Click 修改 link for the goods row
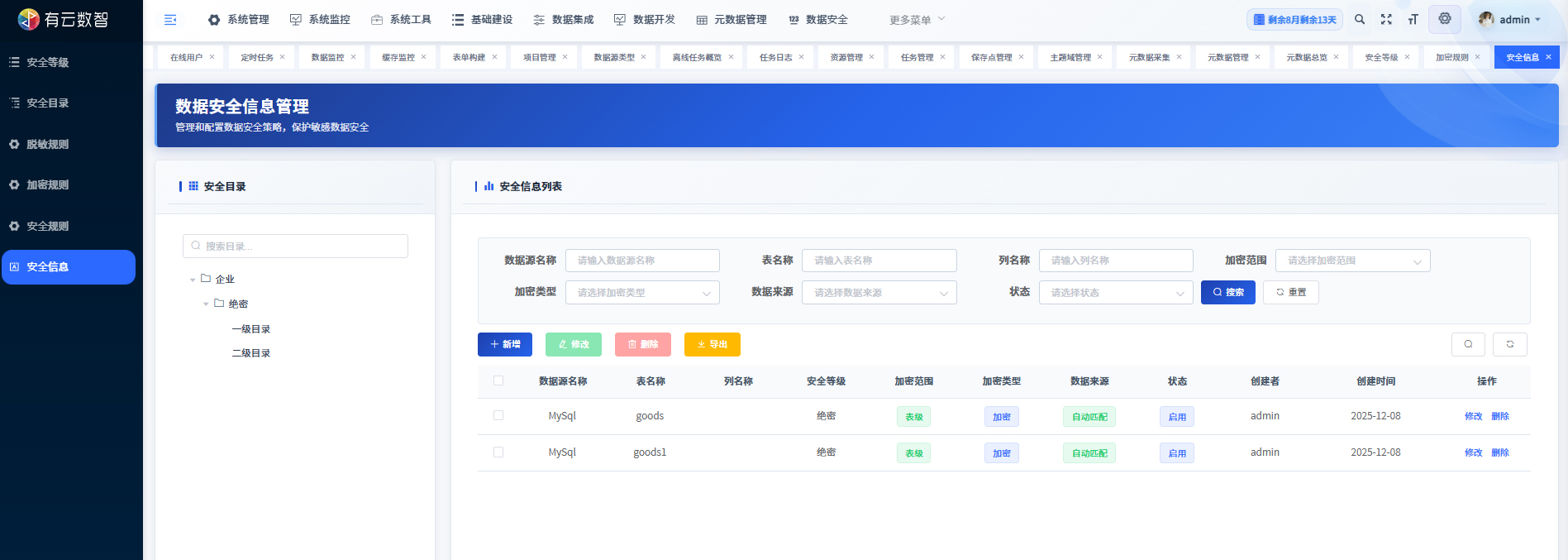1568x560 pixels. (1473, 416)
